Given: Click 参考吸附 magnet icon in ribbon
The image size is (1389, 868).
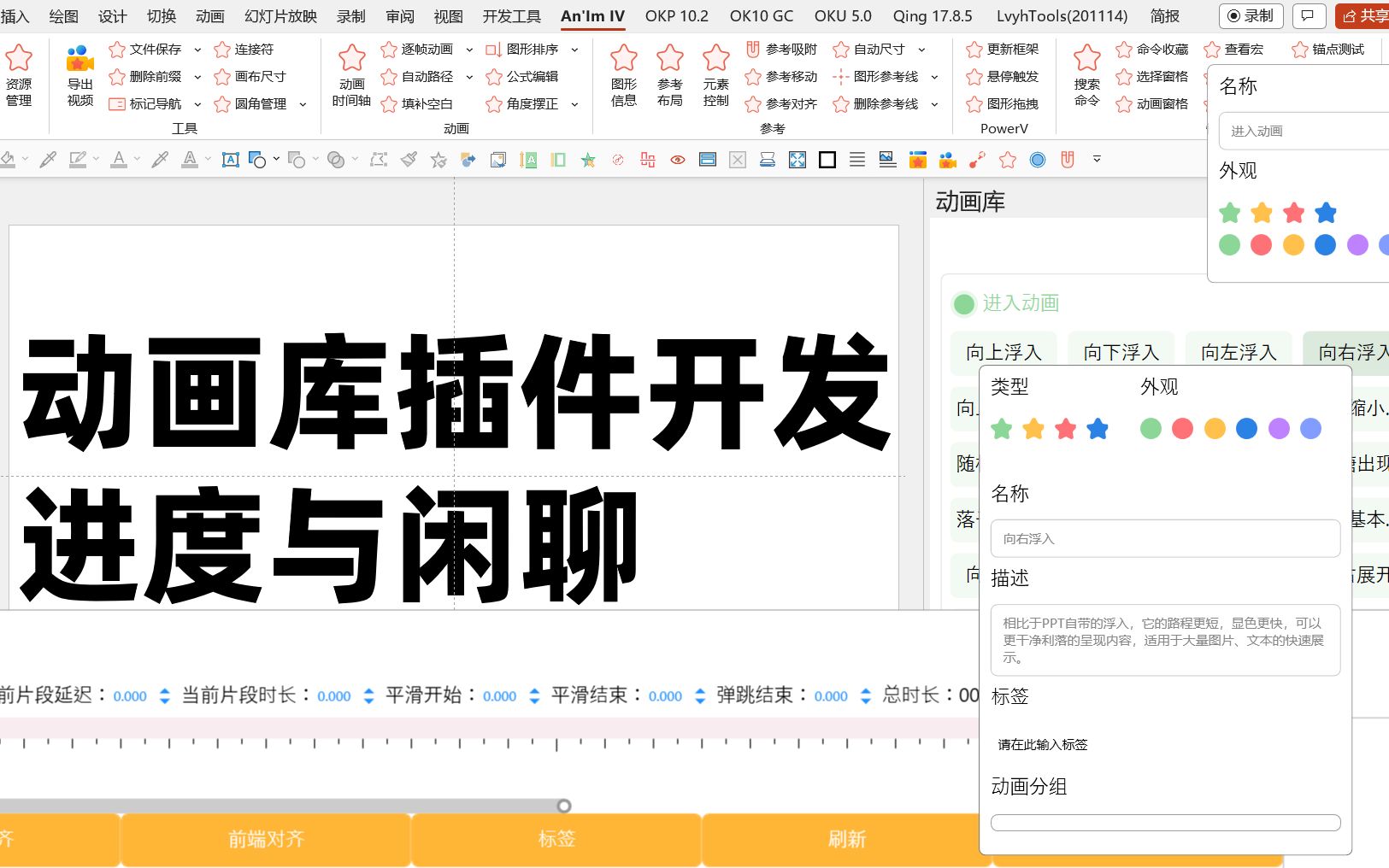Looking at the screenshot, I should coord(753,50).
